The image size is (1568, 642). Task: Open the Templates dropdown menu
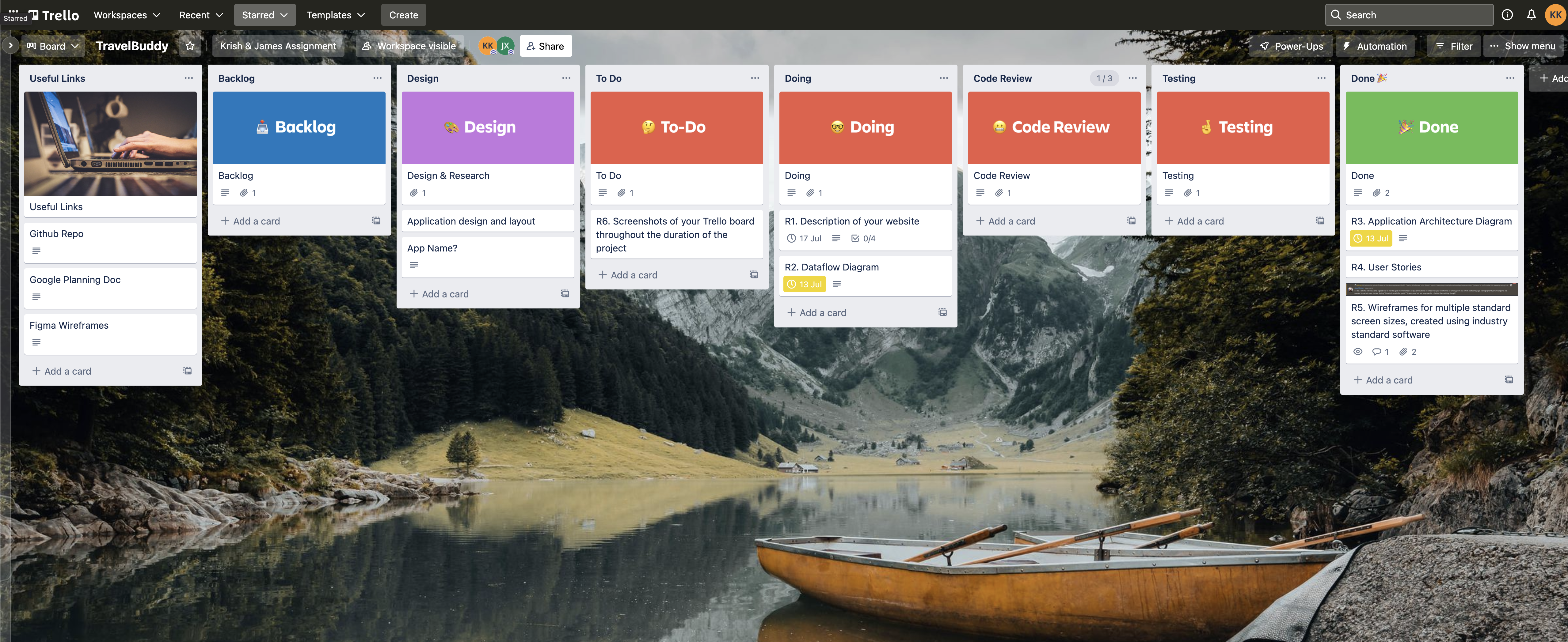tap(335, 15)
